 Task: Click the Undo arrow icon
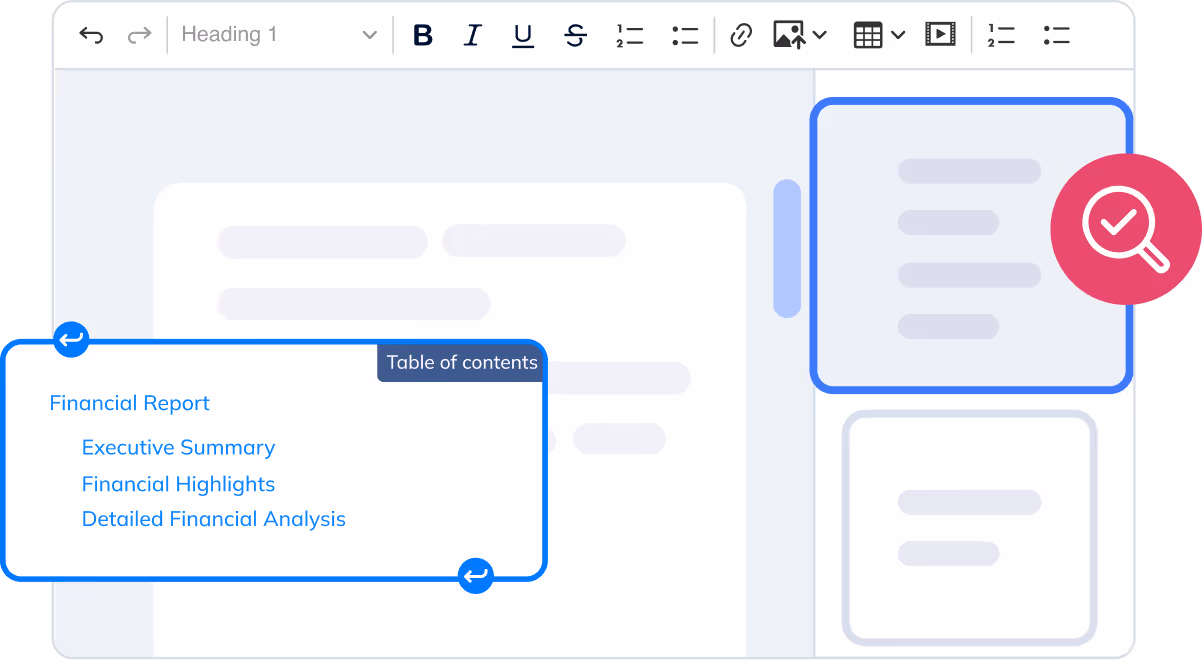[91, 36]
